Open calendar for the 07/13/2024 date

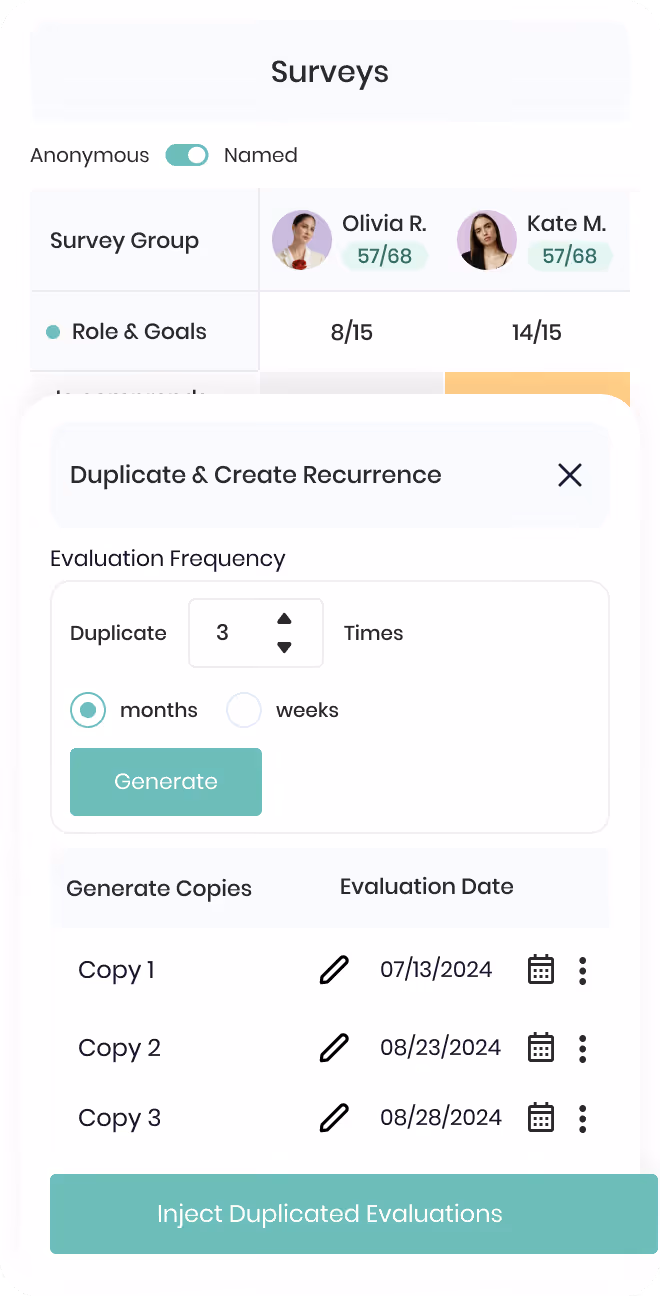pos(541,970)
